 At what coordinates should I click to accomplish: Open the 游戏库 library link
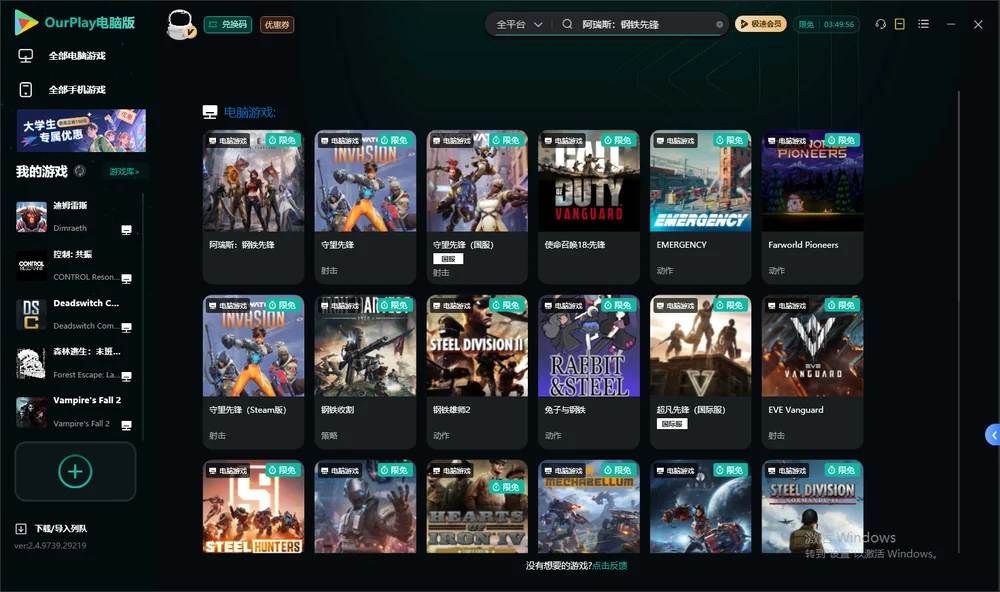point(124,171)
